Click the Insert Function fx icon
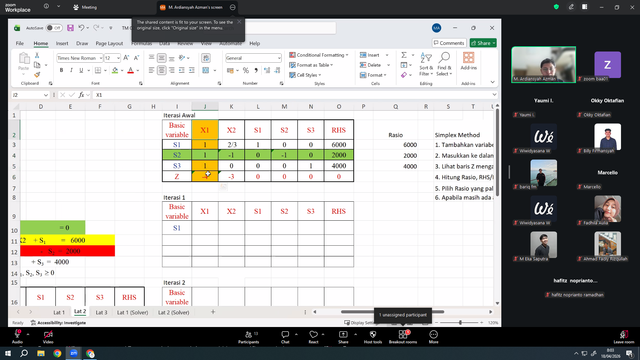The image size is (640, 360). click(82, 95)
